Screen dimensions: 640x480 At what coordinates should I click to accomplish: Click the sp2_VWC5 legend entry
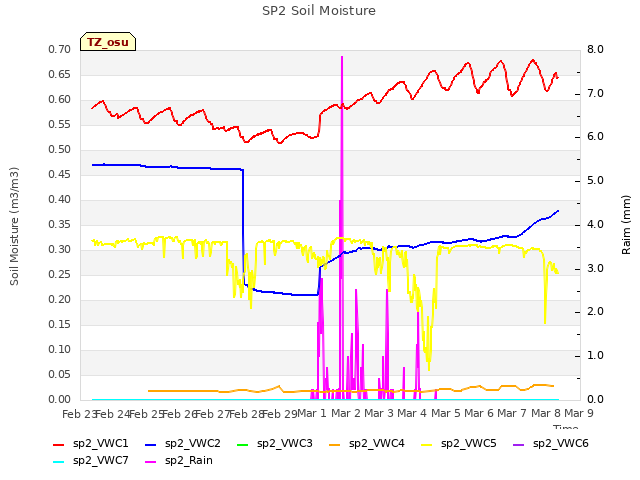[459, 443]
